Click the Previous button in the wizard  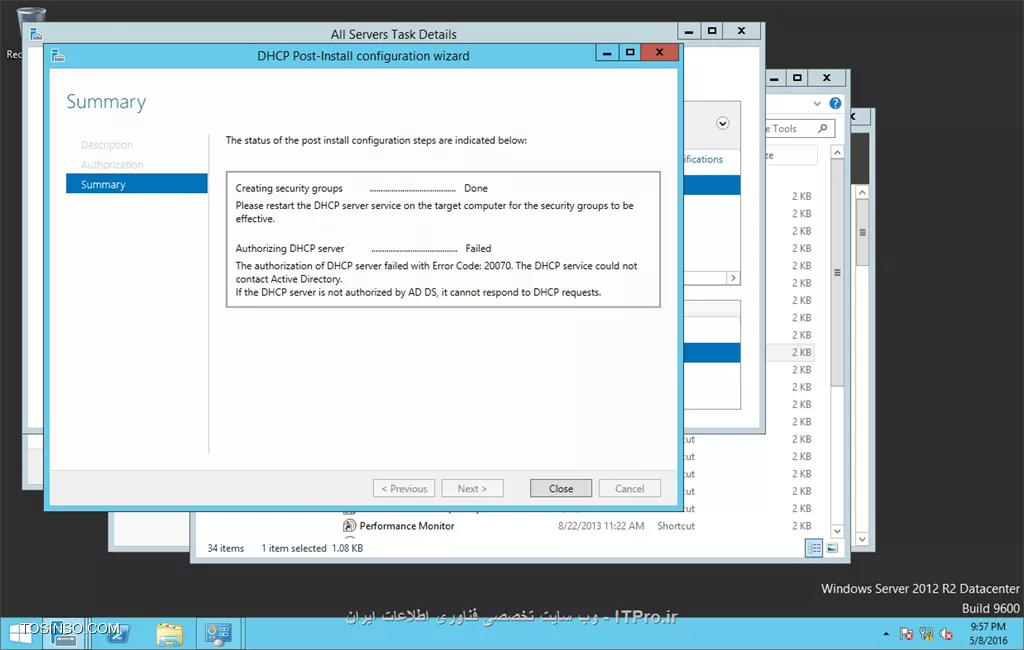point(404,488)
